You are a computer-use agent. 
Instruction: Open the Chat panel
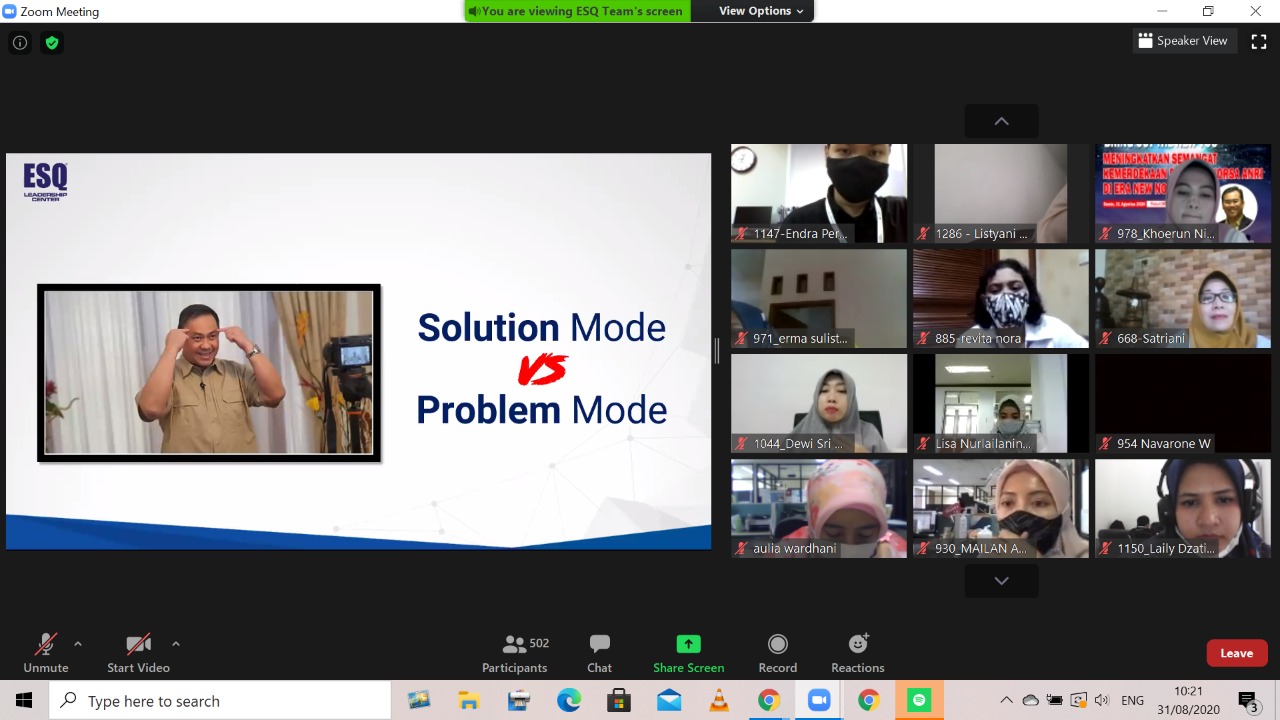(x=599, y=653)
